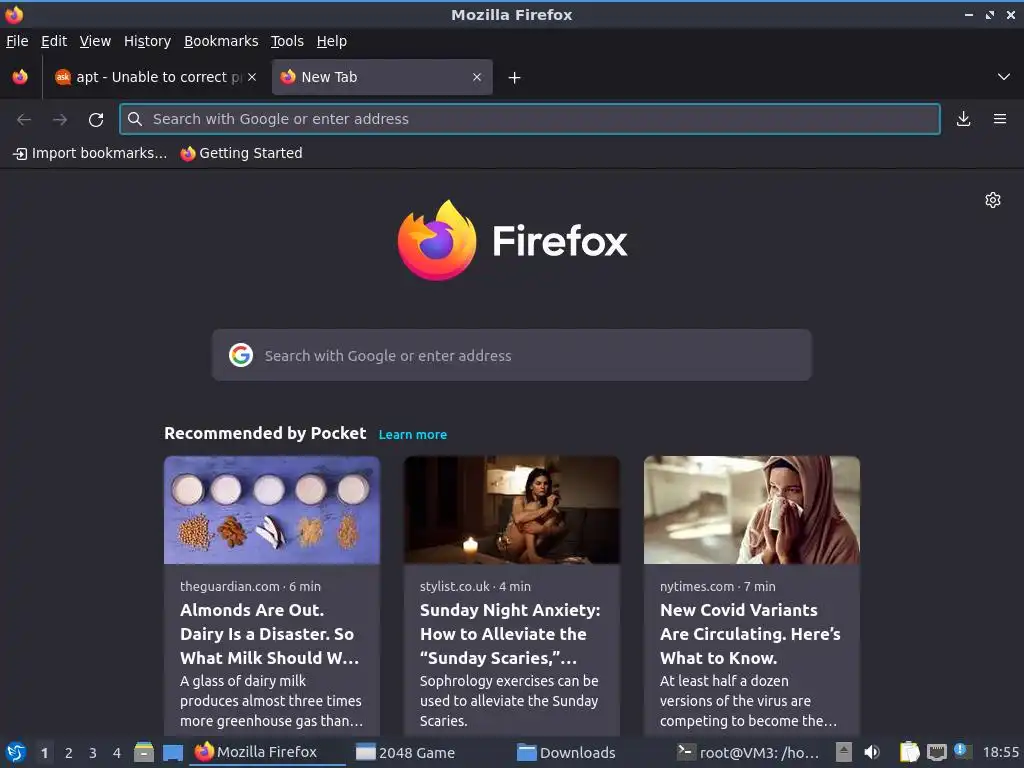Viewport: 1024px width, 768px height.
Task: Open the Bookmarks menu
Action: click(221, 41)
